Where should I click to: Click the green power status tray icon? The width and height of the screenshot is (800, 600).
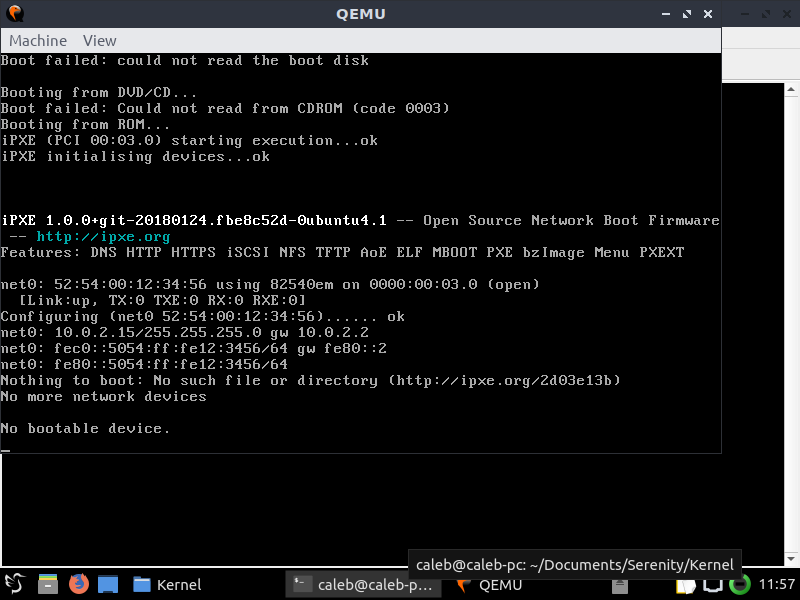[740, 585]
